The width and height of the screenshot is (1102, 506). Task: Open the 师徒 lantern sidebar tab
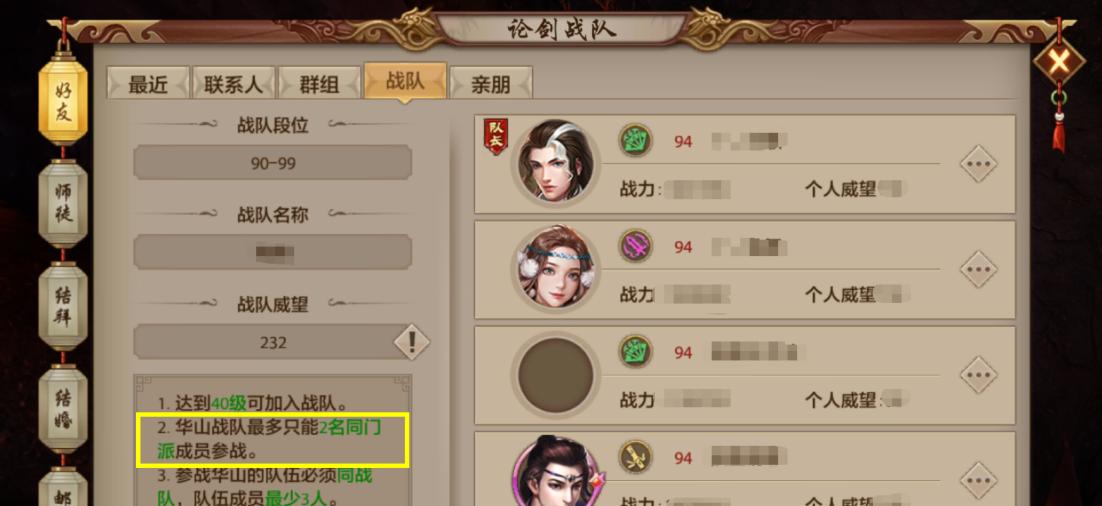pos(63,202)
